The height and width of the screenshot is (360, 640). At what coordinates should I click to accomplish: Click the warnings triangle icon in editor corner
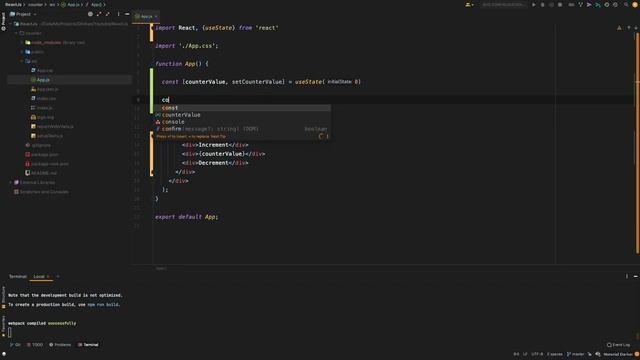coord(619,28)
